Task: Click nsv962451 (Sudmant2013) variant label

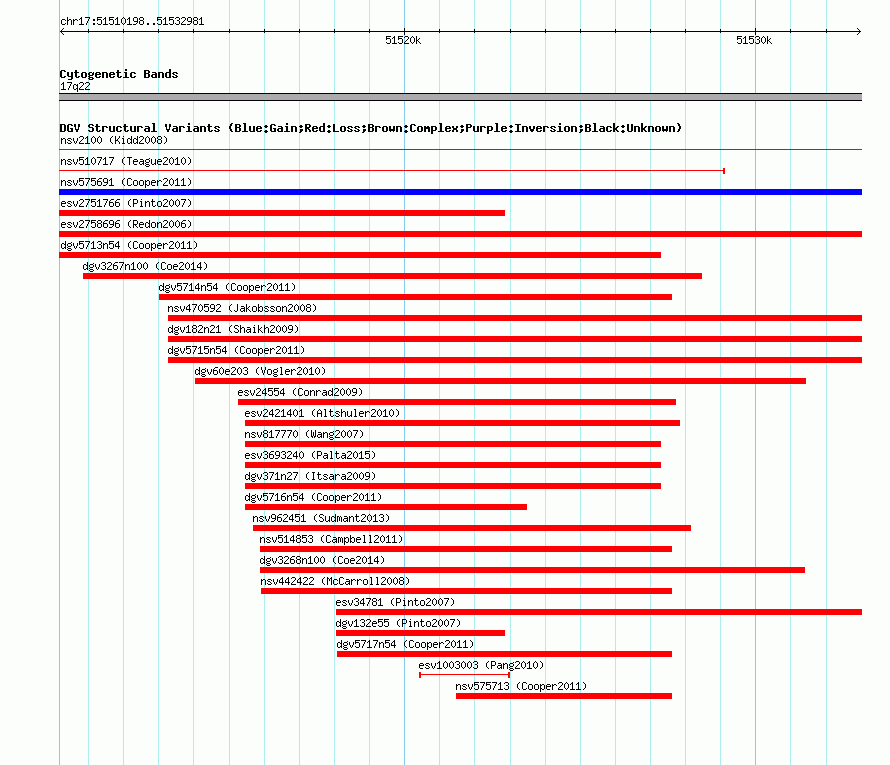Action: click(321, 518)
